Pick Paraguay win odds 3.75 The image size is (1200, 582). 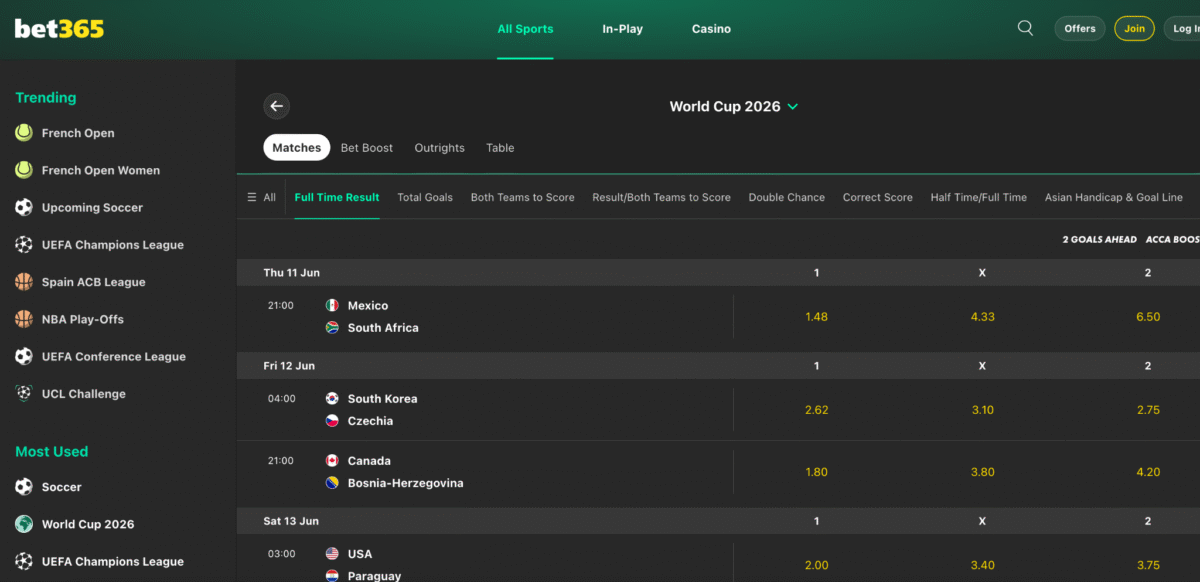(x=1148, y=565)
